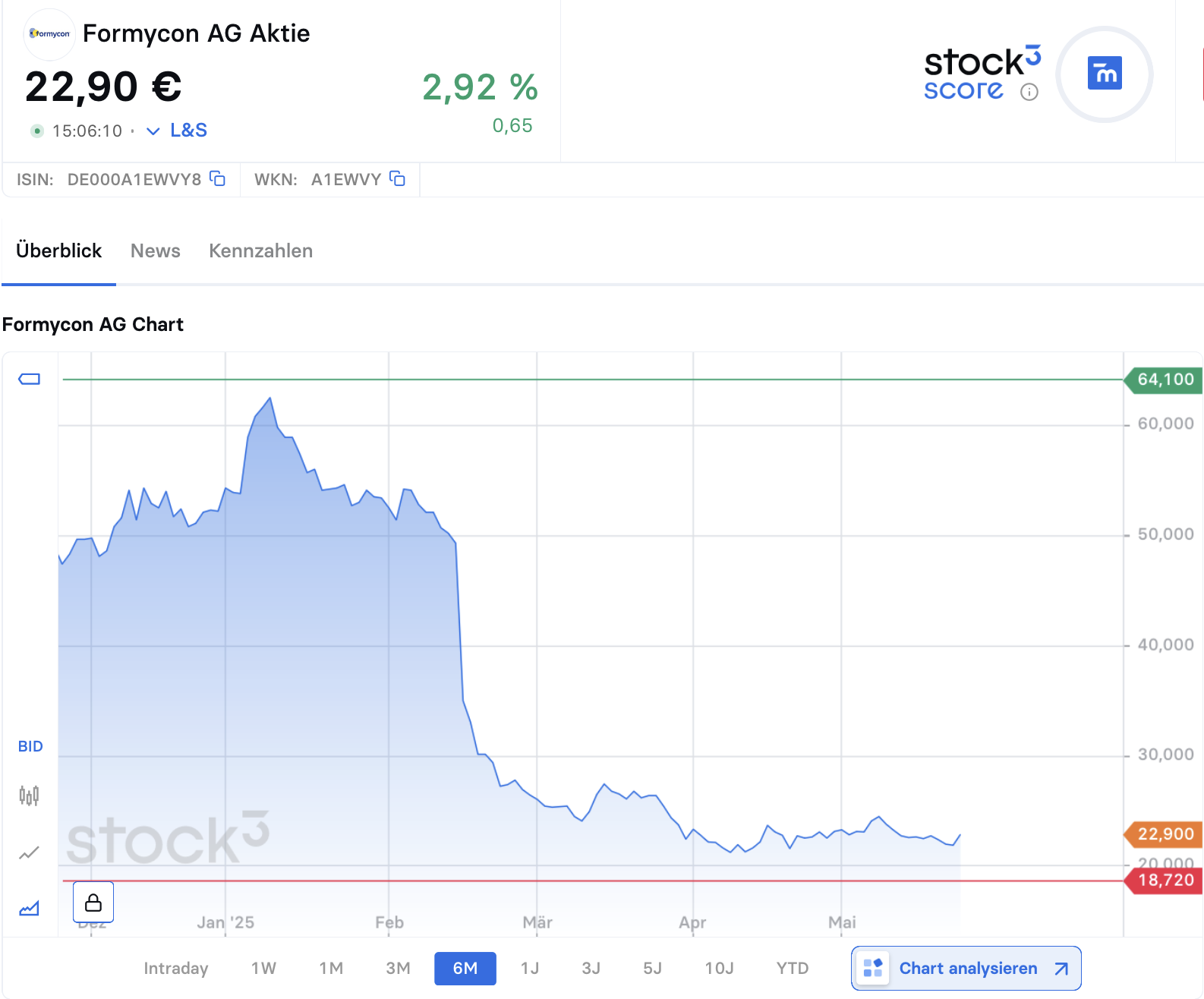Select the 3J time range
Viewport: 1204px width, 999px height.
tap(591, 969)
